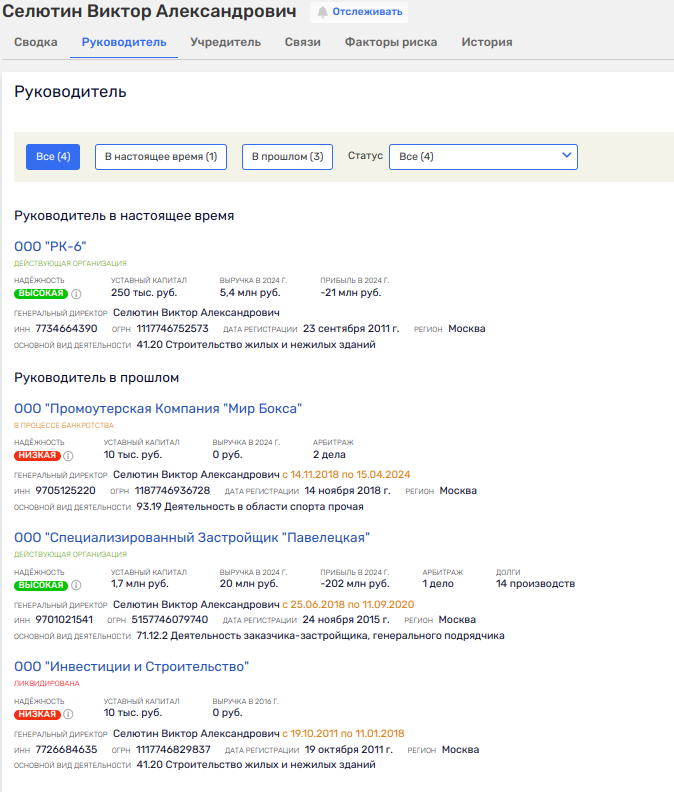Open the Учредитель tab
The width and height of the screenshot is (674, 792).
coord(225,42)
